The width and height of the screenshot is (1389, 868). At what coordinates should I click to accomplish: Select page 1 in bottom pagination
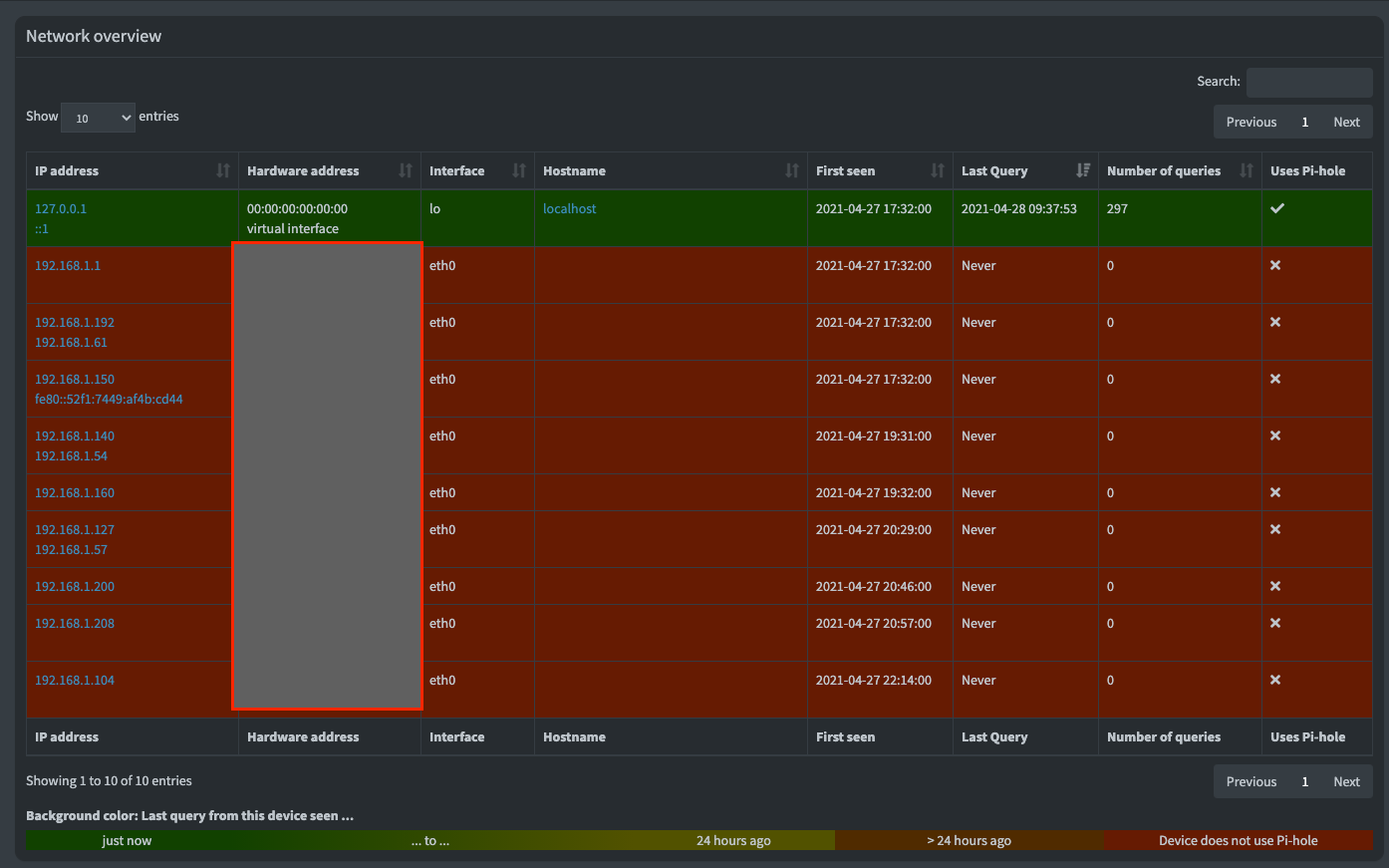1305,781
